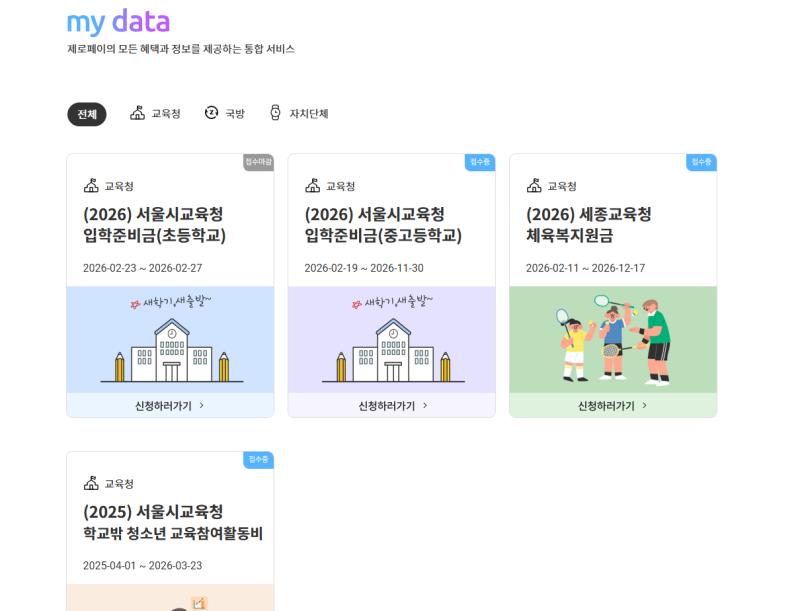Click date range 2026-02-11 ~ 2026-12-17
800x611 pixels.
point(586,268)
